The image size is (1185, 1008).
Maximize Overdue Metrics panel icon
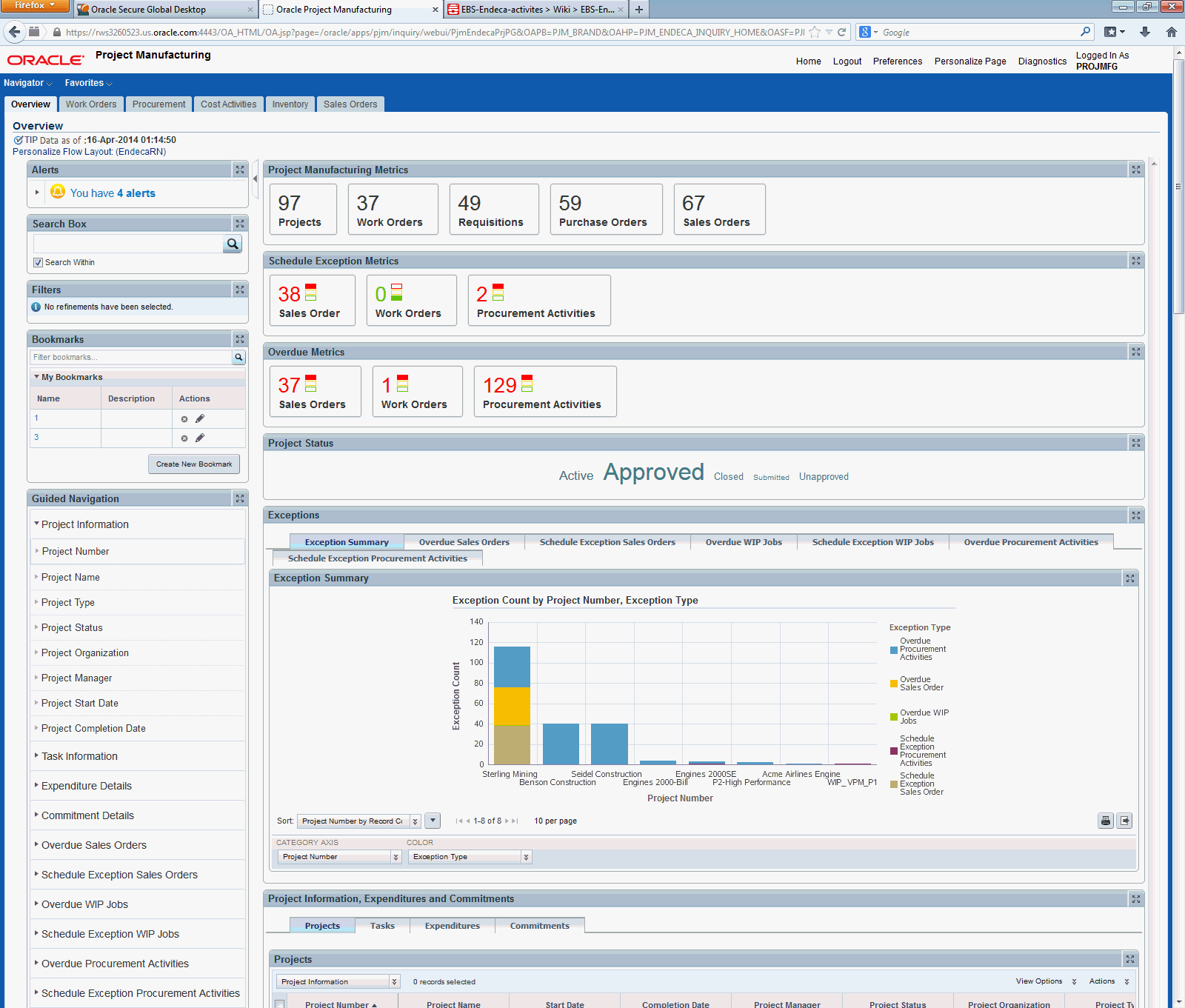click(x=1136, y=352)
